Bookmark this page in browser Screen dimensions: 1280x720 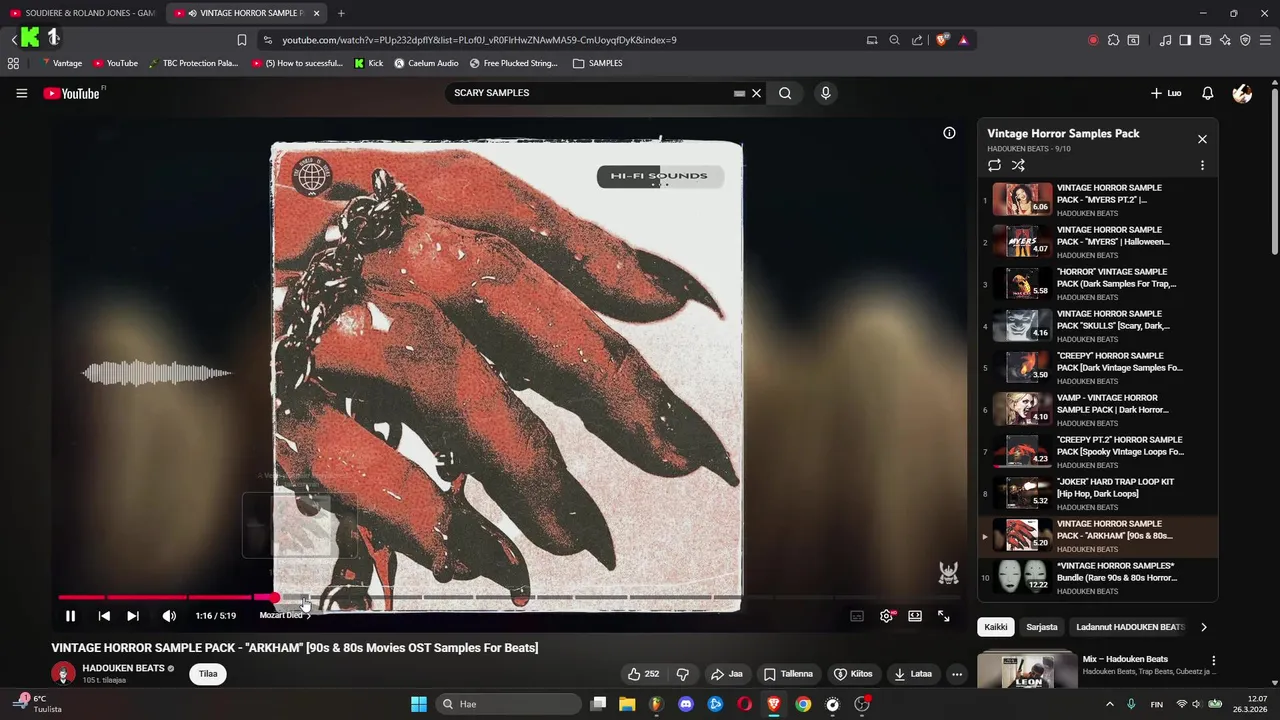[x=241, y=40]
